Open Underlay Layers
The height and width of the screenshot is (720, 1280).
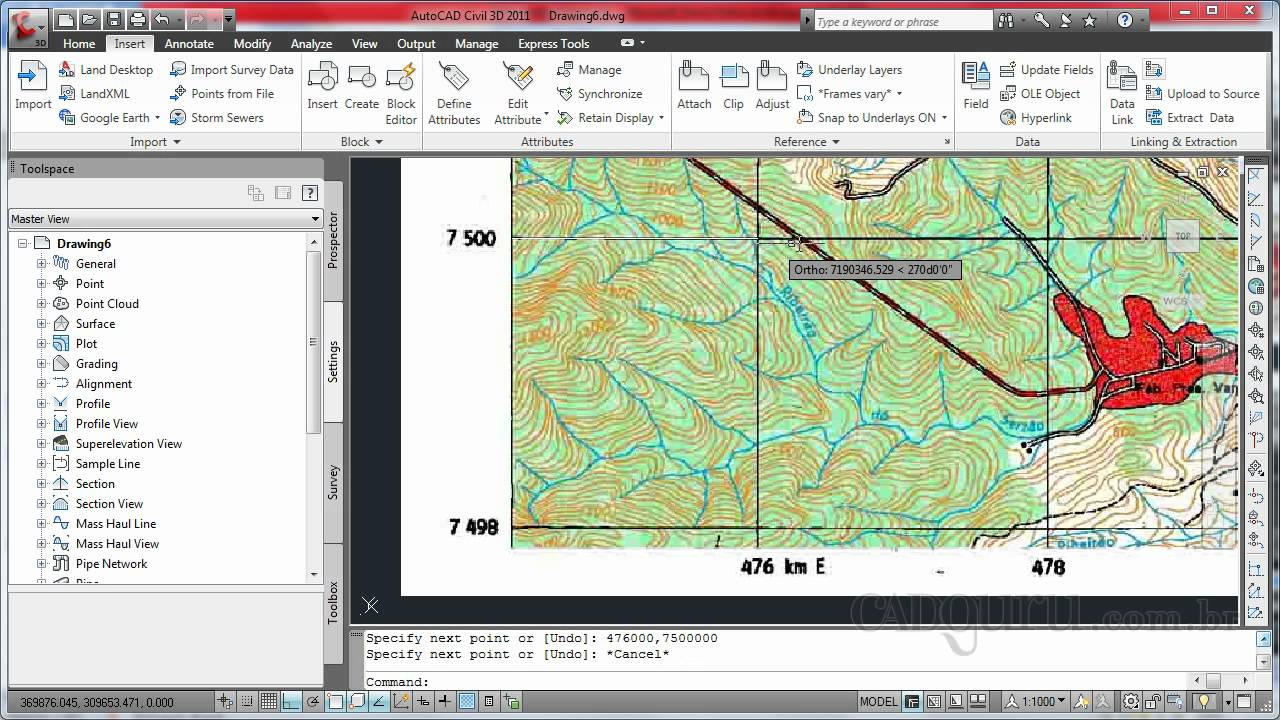pyautogui.click(x=850, y=70)
